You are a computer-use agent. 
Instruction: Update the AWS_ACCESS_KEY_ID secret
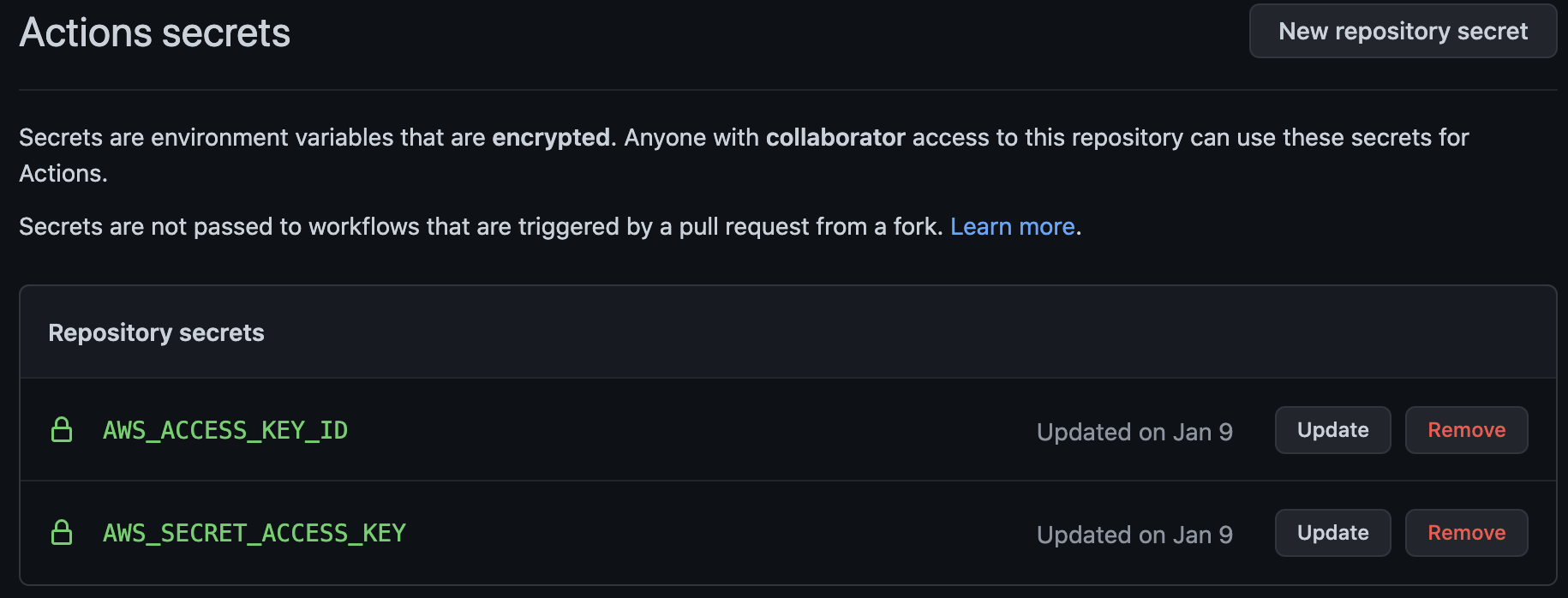(1332, 430)
